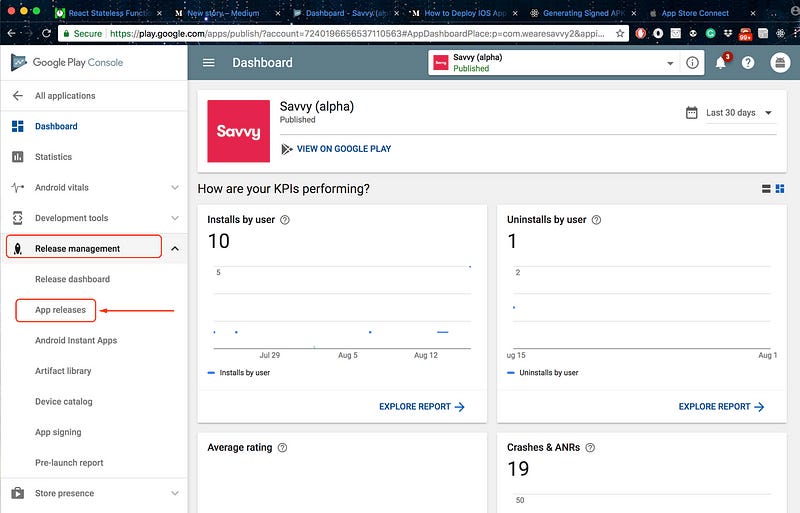The width and height of the screenshot is (800, 513).
Task: Open the notifications bell
Action: pos(721,62)
